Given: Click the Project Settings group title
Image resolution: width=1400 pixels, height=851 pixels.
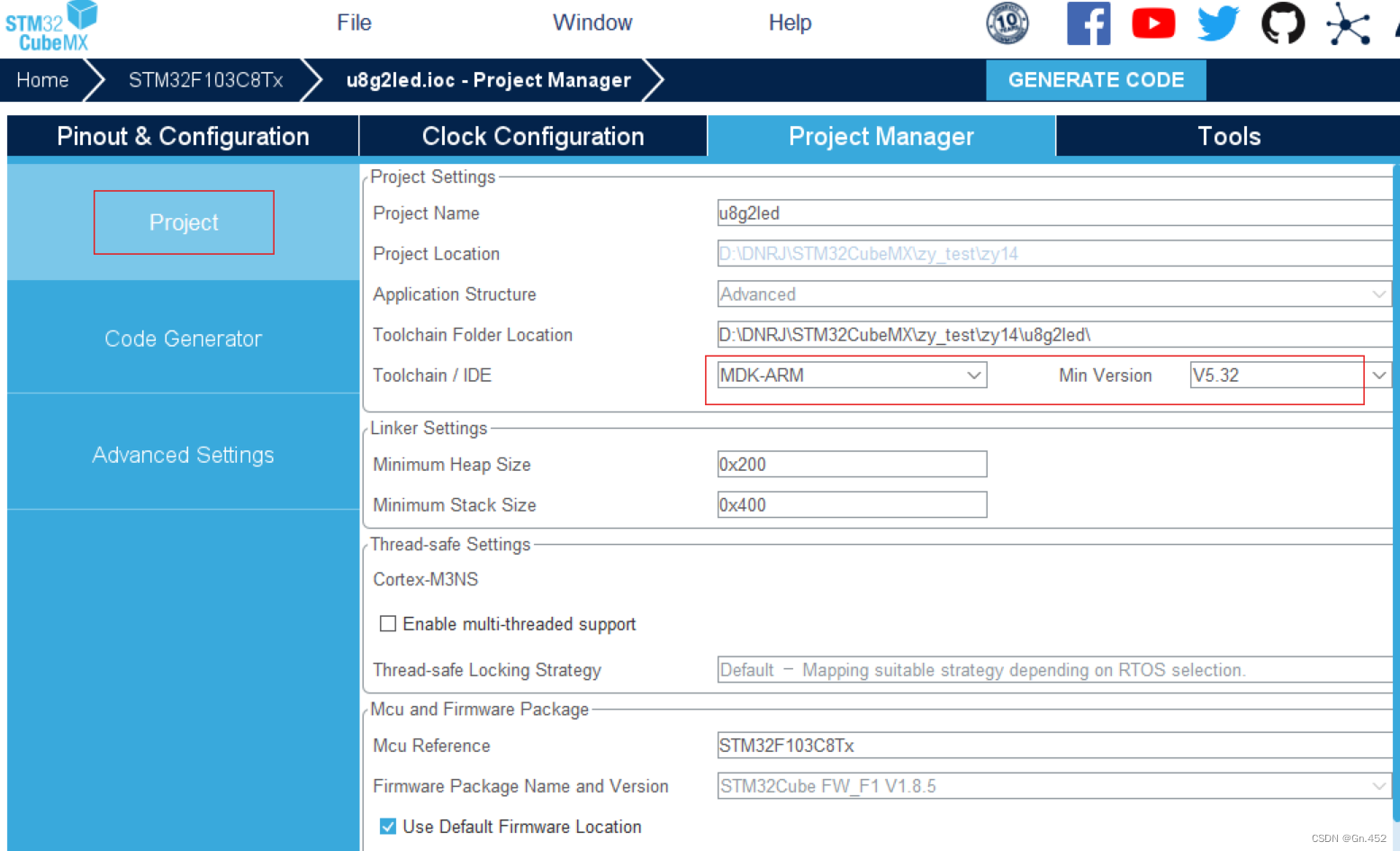Looking at the screenshot, I should pos(433,177).
